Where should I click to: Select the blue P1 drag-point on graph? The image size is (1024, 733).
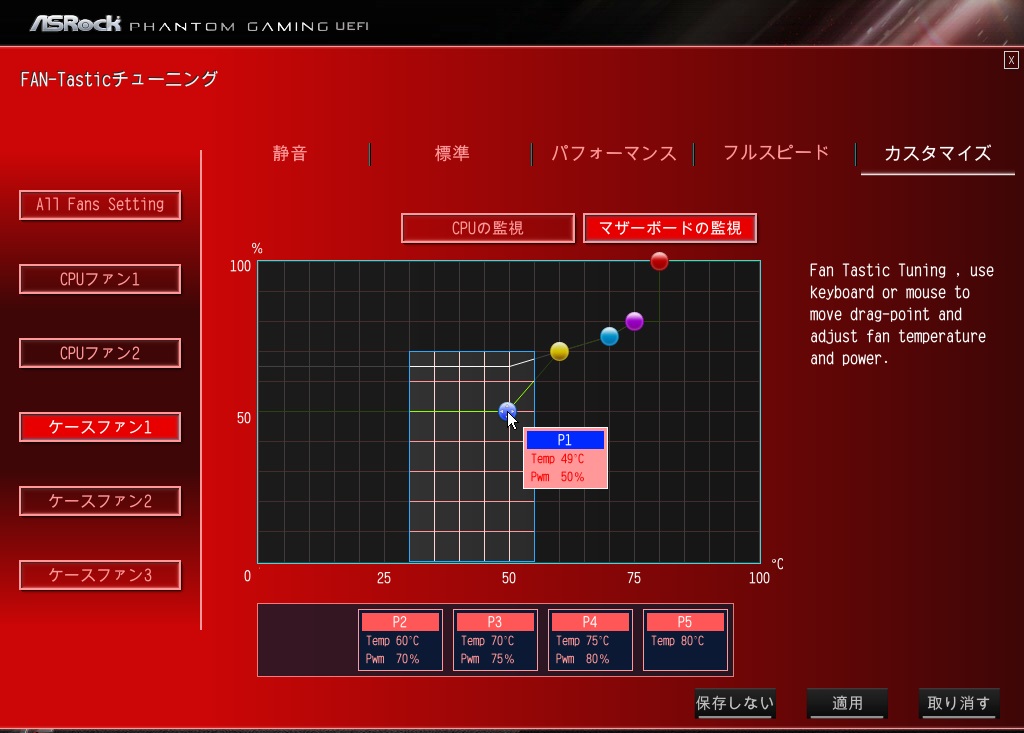[x=507, y=412]
